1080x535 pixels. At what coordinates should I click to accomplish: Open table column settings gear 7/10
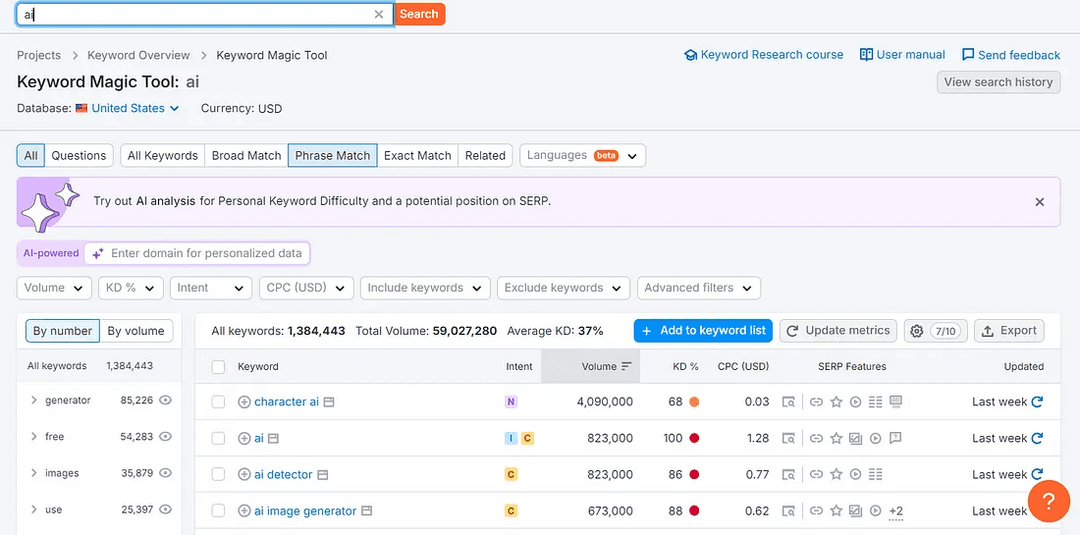[936, 331]
